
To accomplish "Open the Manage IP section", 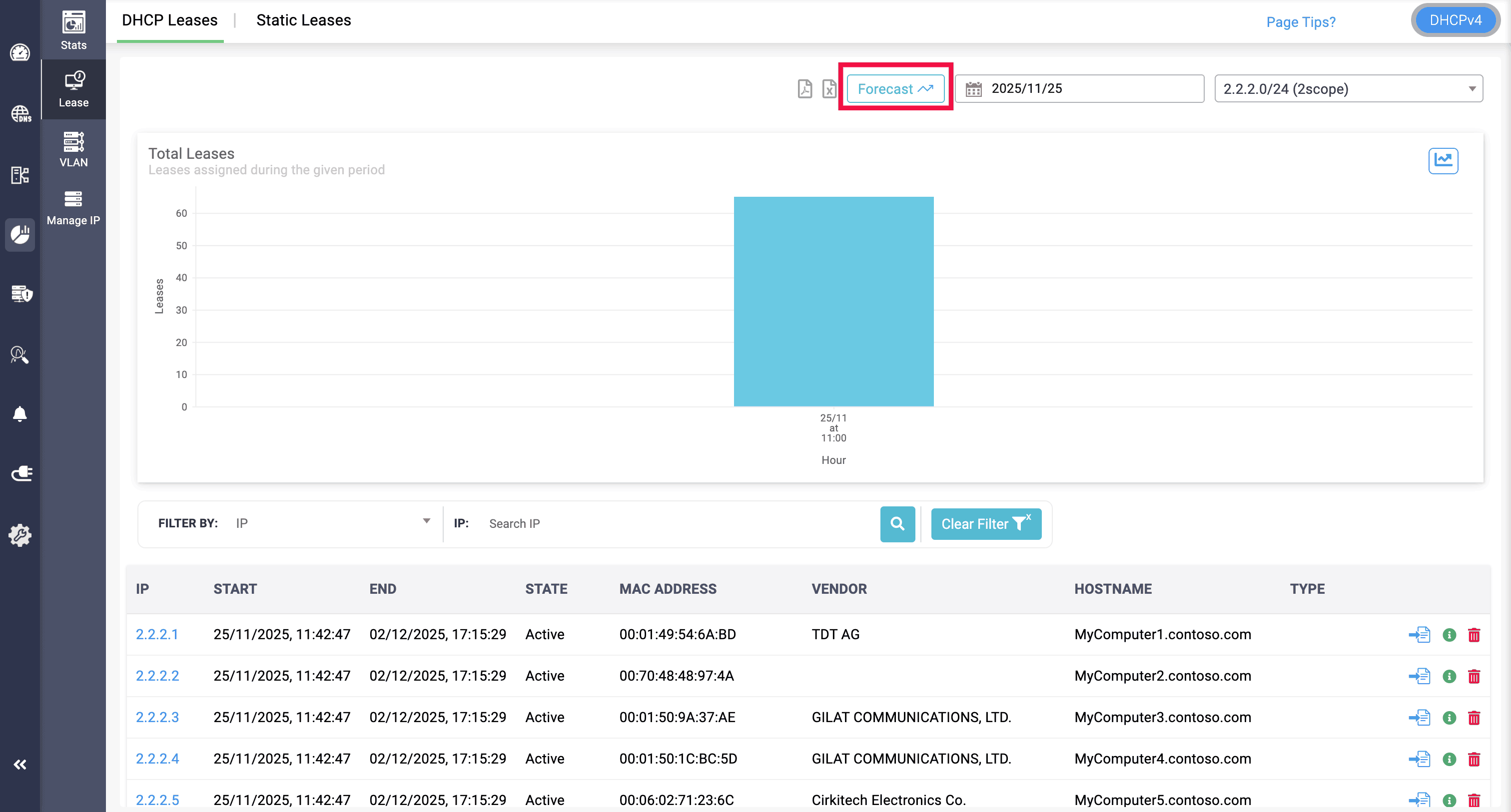I will pos(73,206).
